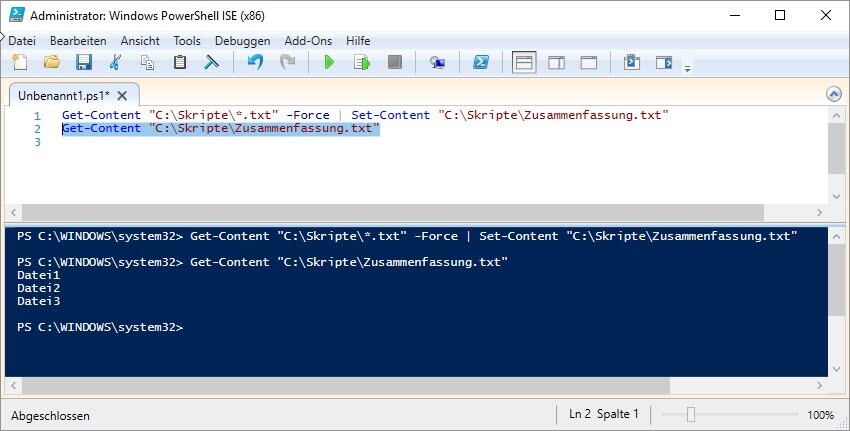
Task: Launch PowerShell.exe via the blue console icon
Action: pyautogui.click(x=480, y=63)
